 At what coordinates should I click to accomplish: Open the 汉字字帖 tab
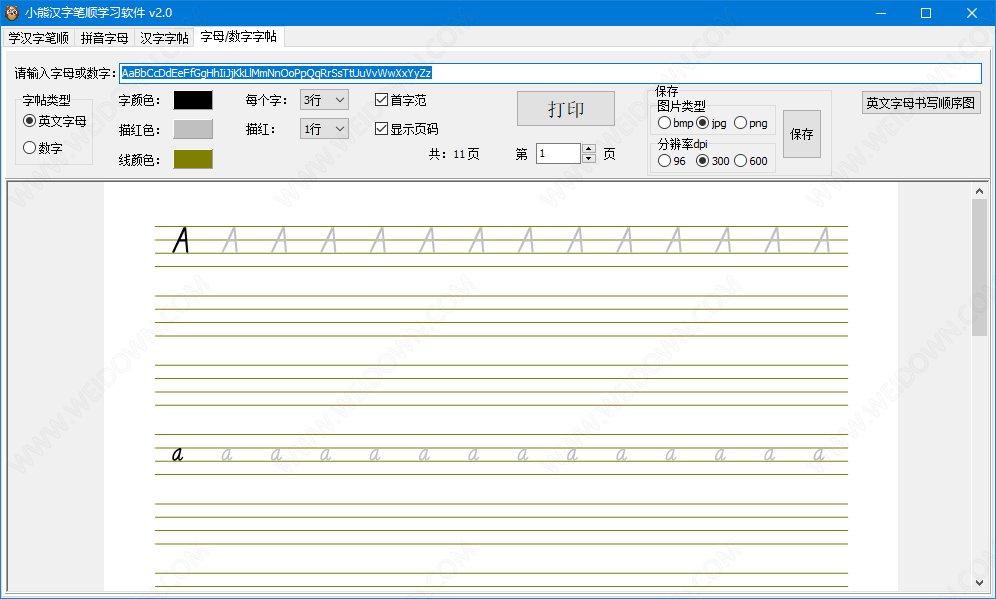point(164,38)
